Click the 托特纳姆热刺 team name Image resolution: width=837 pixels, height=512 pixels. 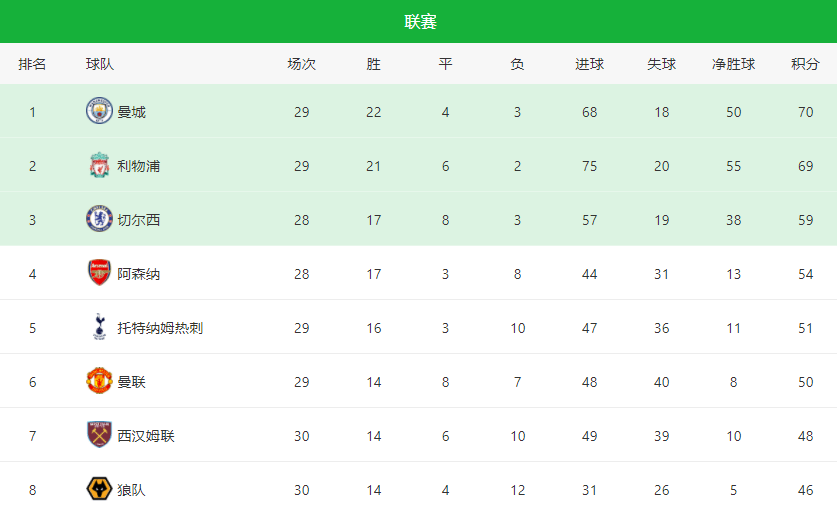(x=160, y=328)
